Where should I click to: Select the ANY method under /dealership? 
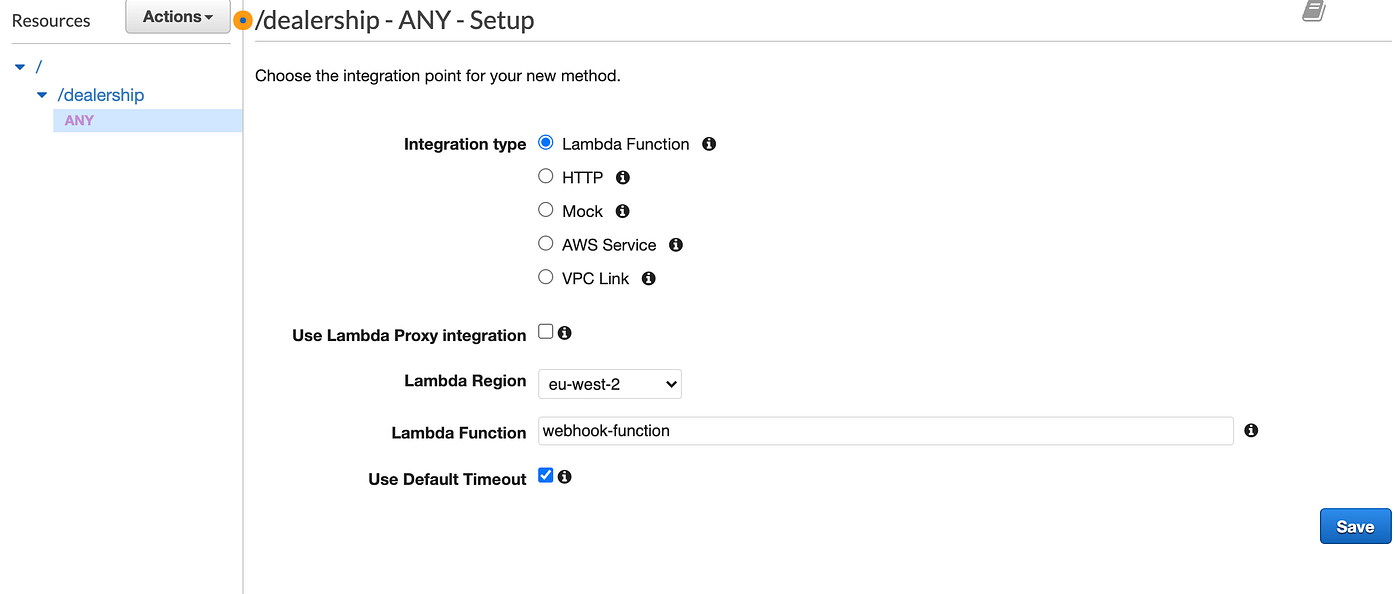tap(78, 120)
